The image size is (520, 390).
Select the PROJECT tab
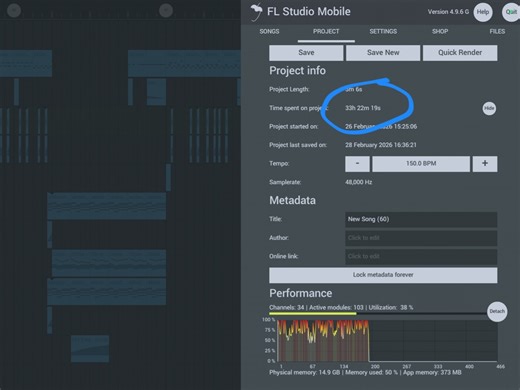(326, 31)
